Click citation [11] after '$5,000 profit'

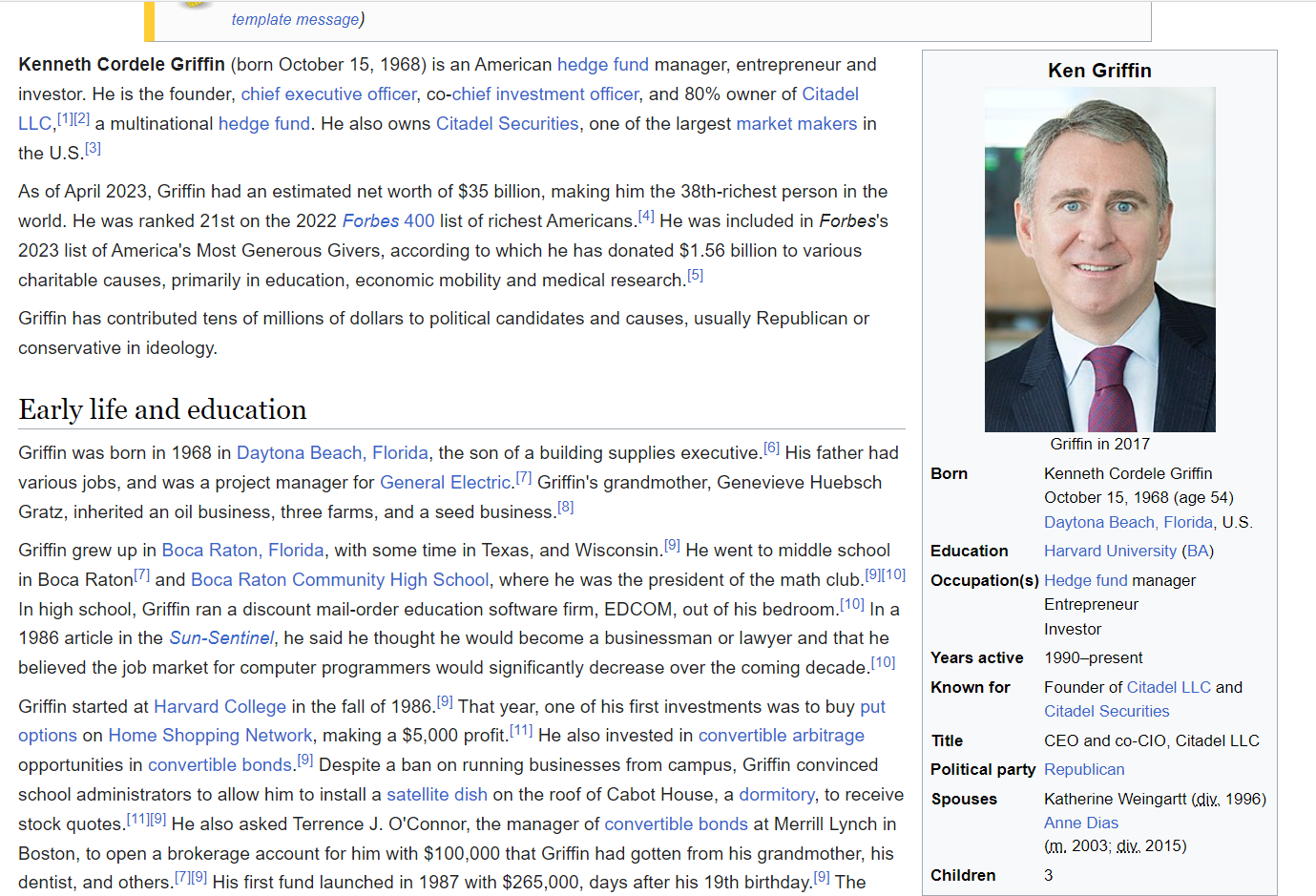coord(521,730)
